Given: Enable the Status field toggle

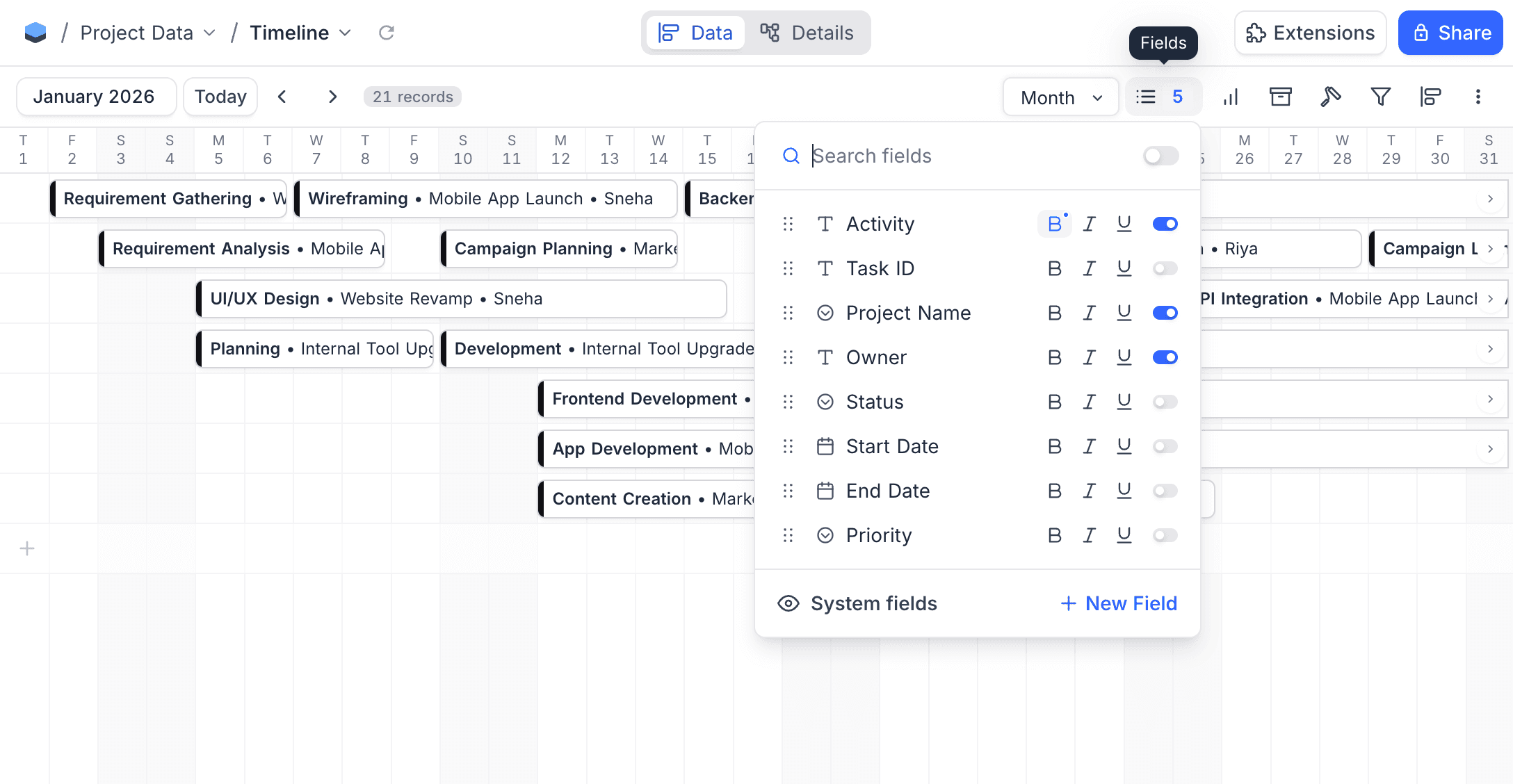Looking at the screenshot, I should 1165,402.
